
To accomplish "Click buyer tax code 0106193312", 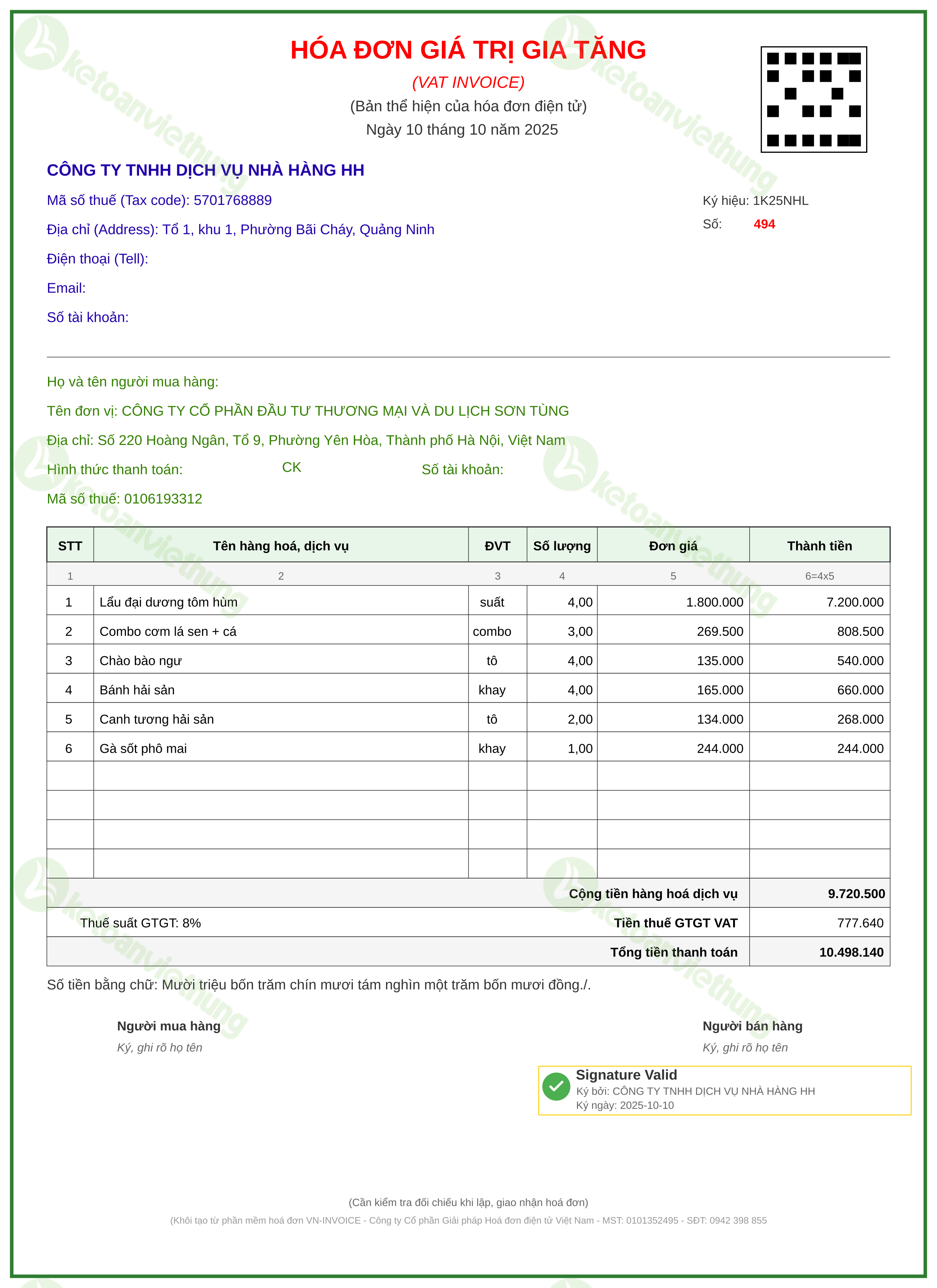I will click(163, 499).
